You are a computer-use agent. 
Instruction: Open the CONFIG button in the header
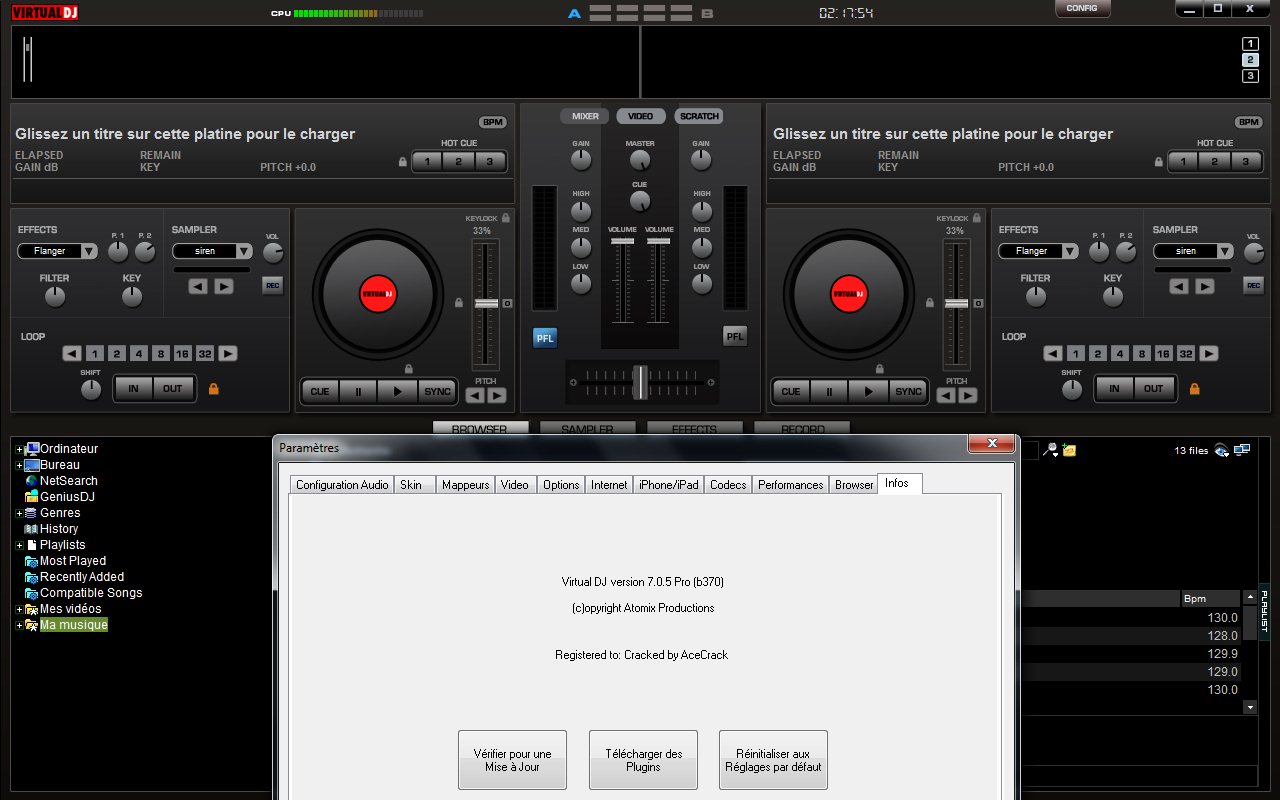(1082, 8)
